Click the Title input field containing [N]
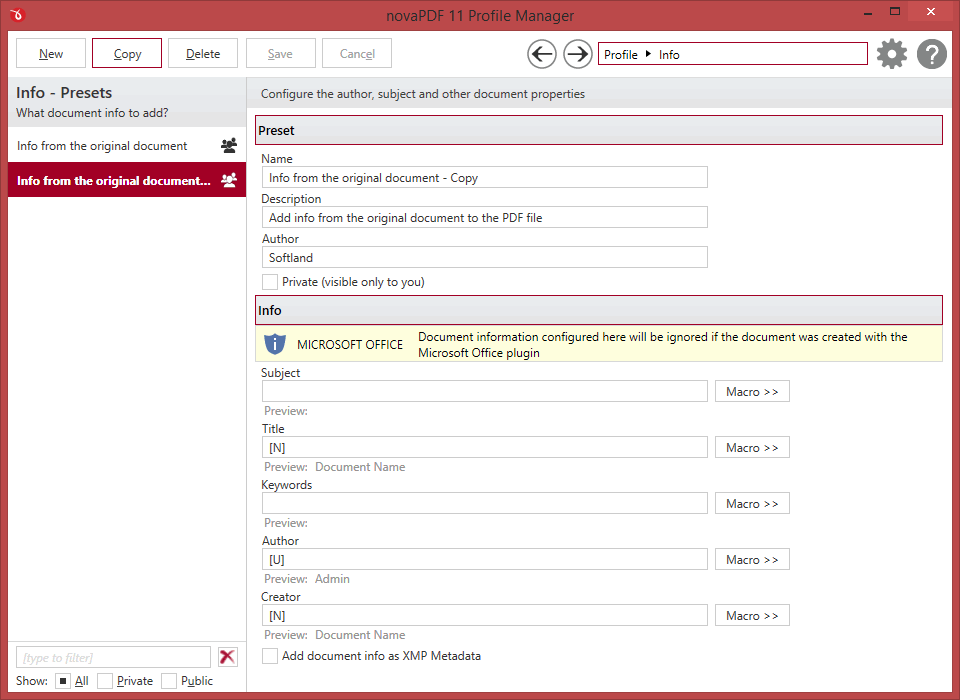This screenshot has height=700, width=960. [x=484, y=448]
